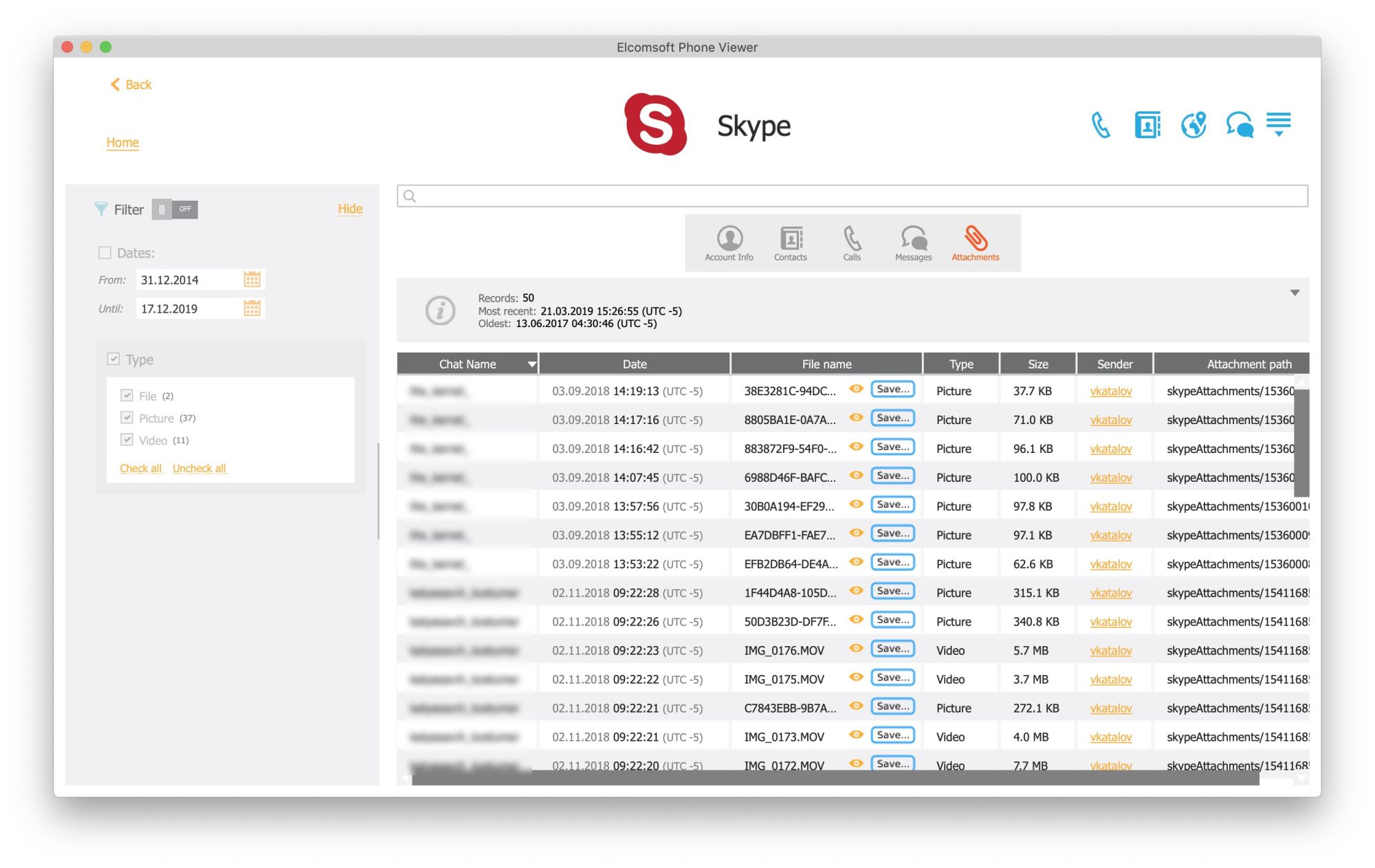Screen dimensions: 1375x868
Task: Uncheck the Picture type checkbox
Action: 126,418
